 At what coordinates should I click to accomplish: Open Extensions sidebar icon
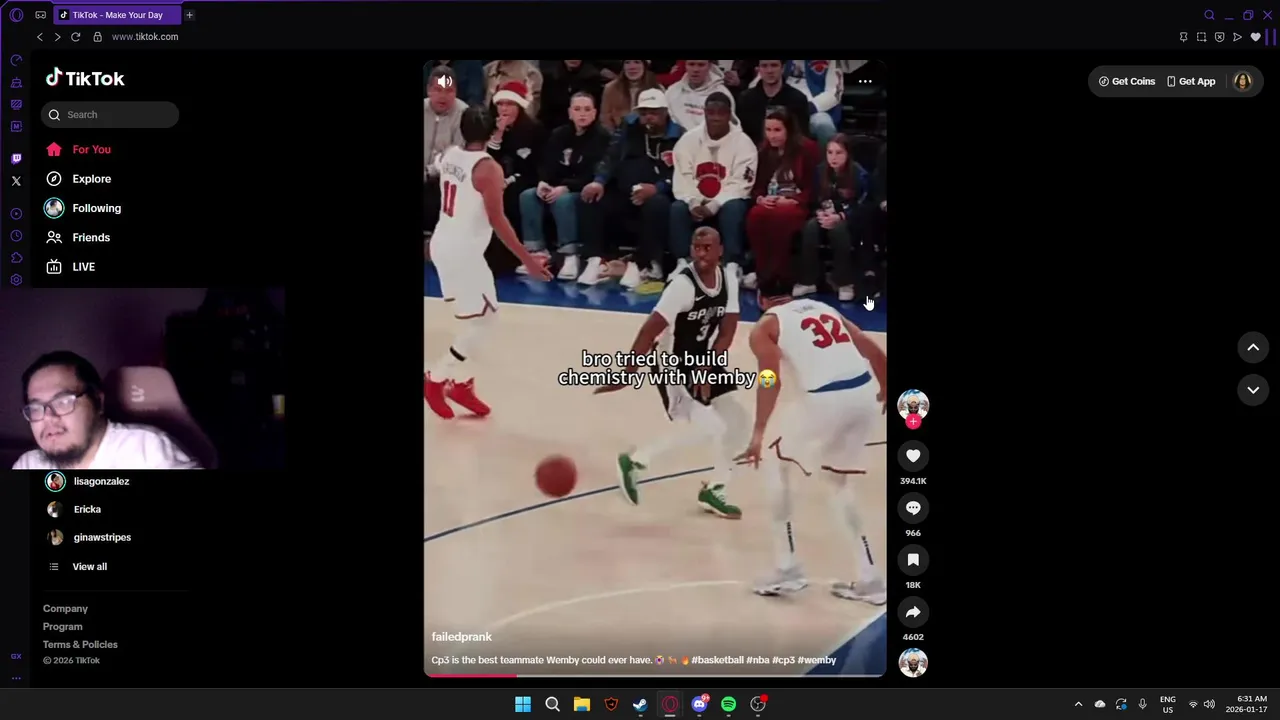point(16,258)
